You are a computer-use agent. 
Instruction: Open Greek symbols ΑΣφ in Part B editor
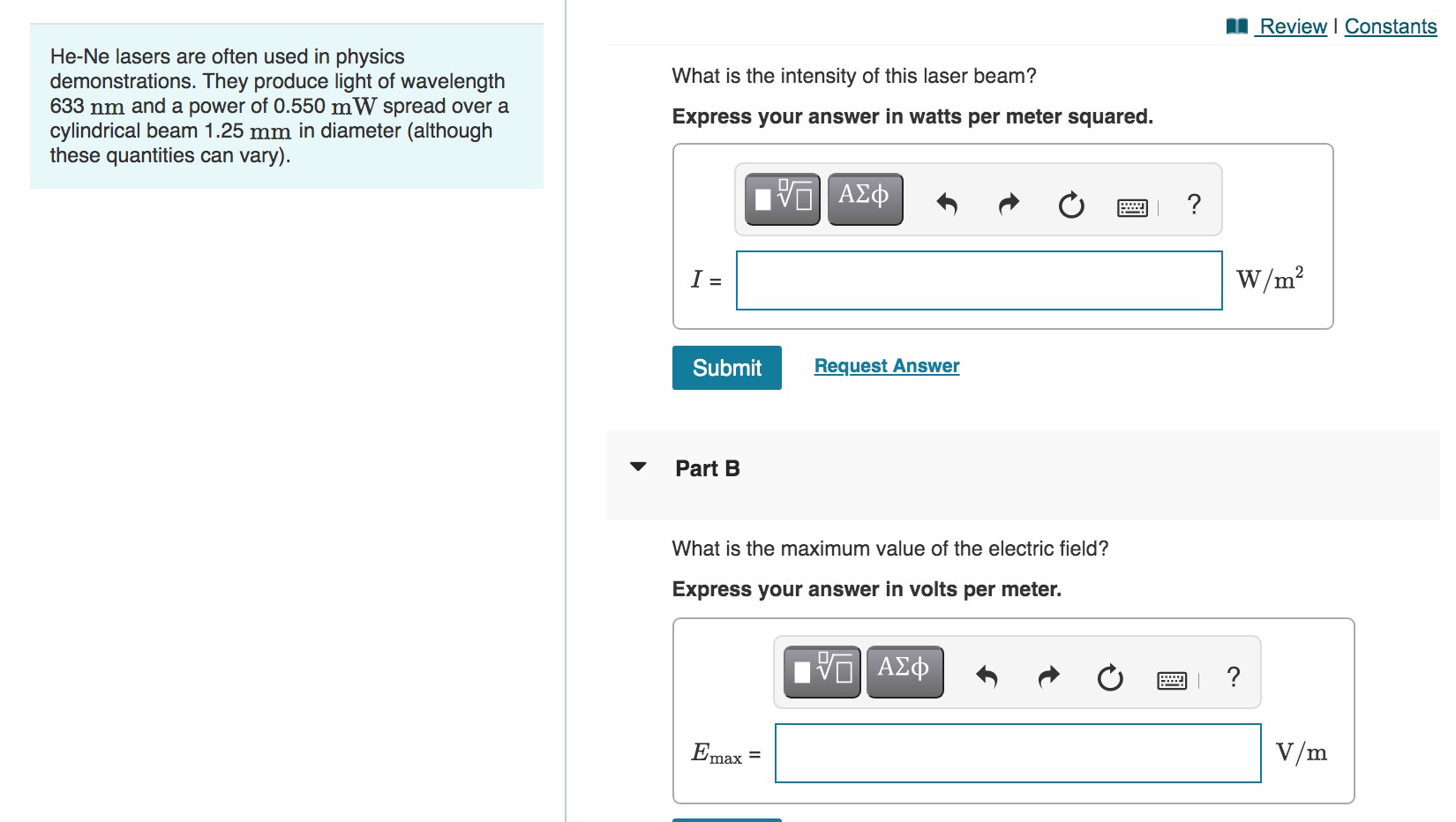click(903, 671)
